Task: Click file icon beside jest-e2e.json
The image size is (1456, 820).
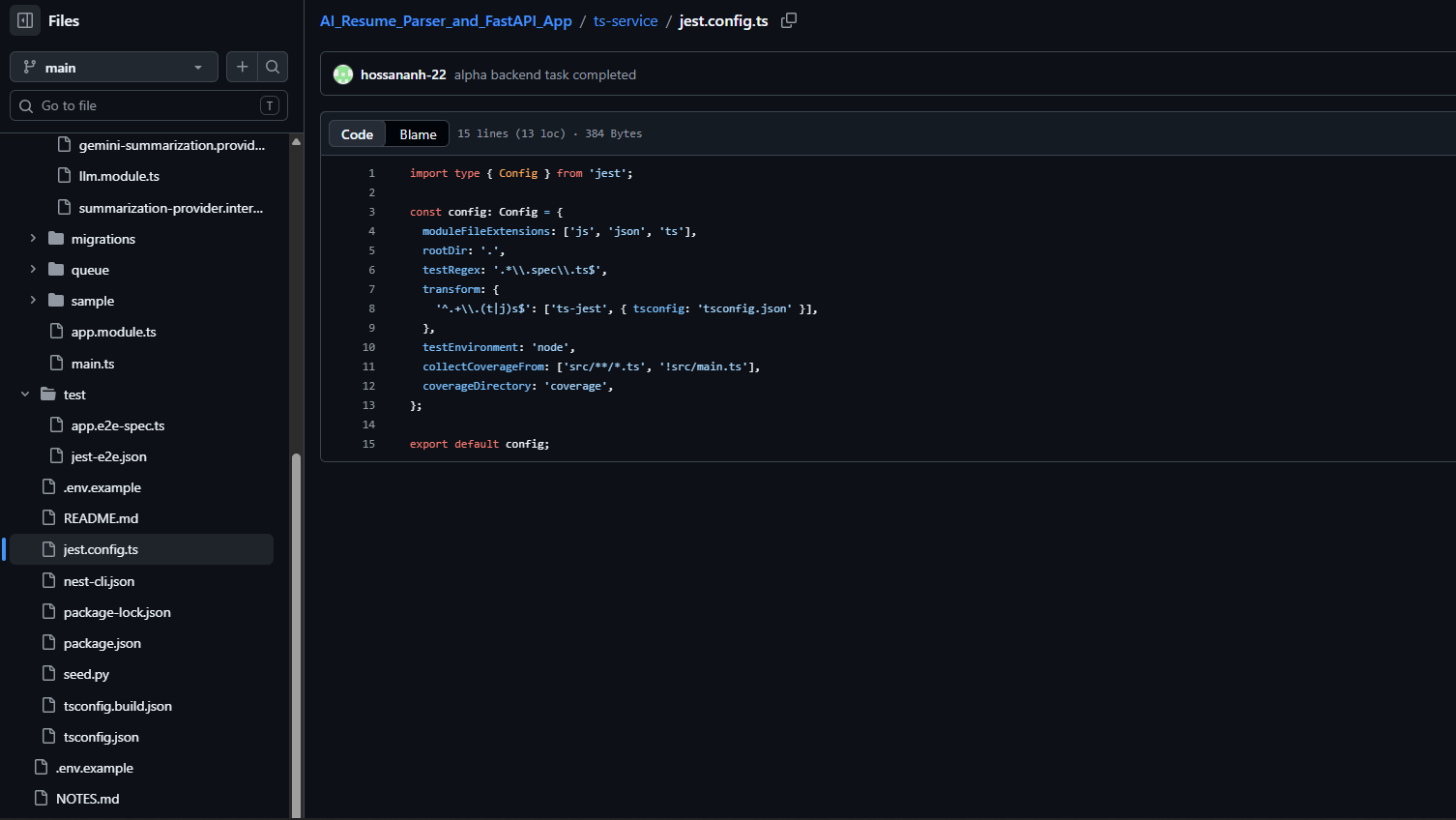Action: (x=56, y=455)
